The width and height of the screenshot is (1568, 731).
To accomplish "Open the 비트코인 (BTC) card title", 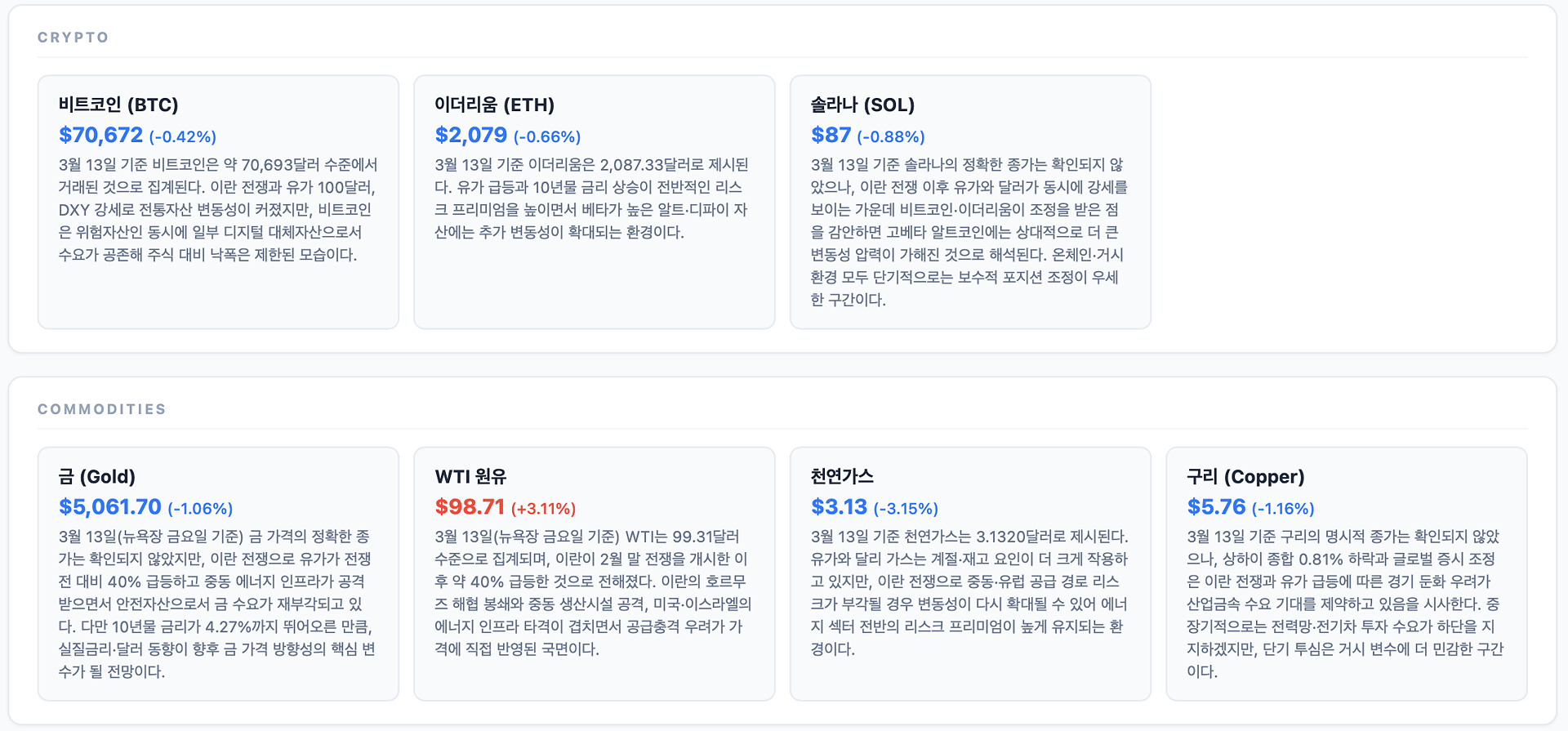I will [118, 105].
